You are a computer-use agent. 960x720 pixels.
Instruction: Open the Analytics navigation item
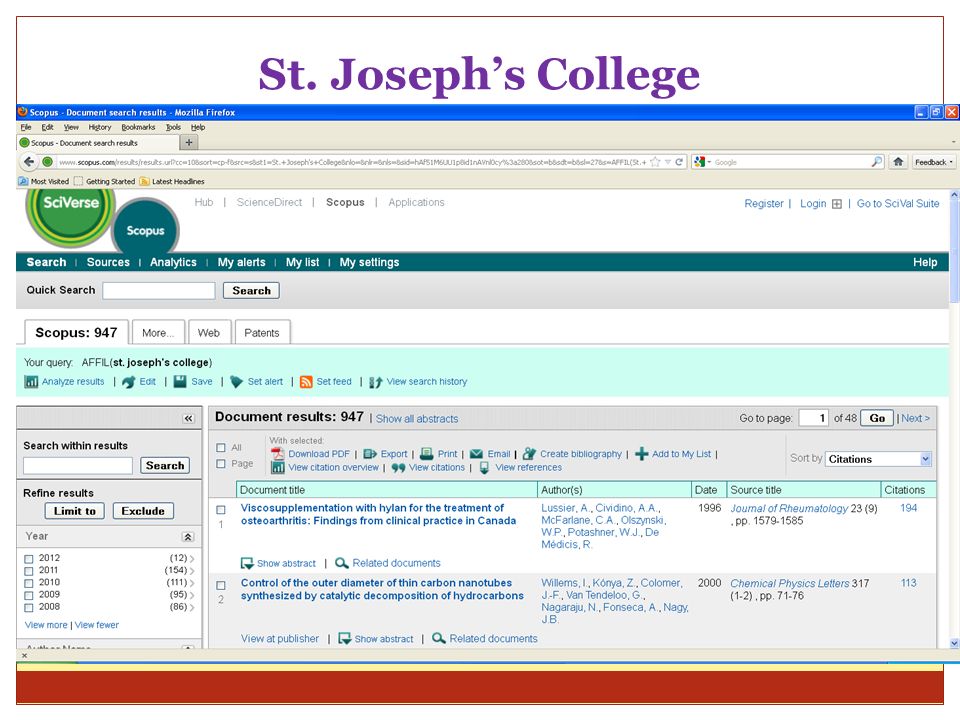tap(173, 262)
